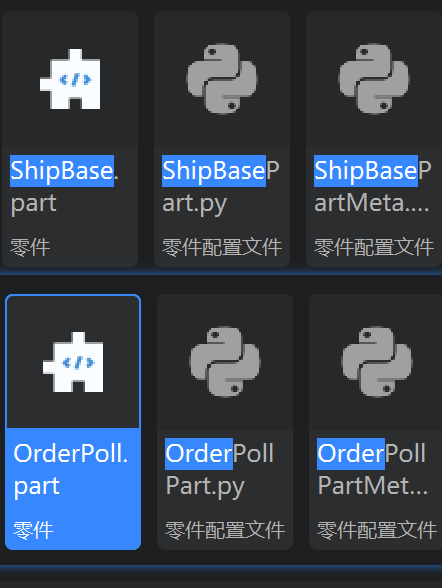This screenshot has height=588, width=442.
Task: Select the ShipBase.part puzzle piece icon
Action: coord(70,79)
